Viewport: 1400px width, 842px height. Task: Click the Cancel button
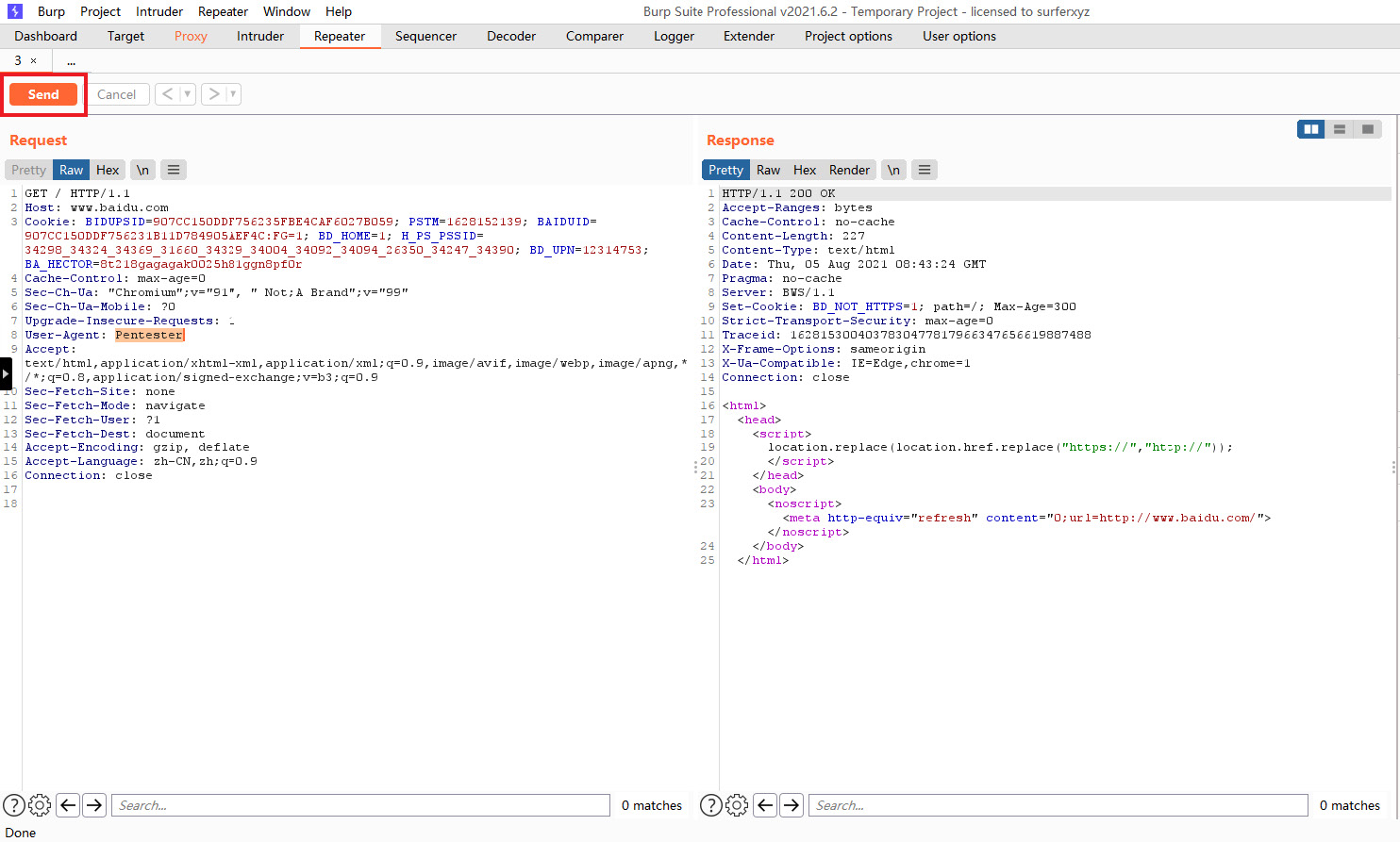pyautogui.click(x=116, y=94)
